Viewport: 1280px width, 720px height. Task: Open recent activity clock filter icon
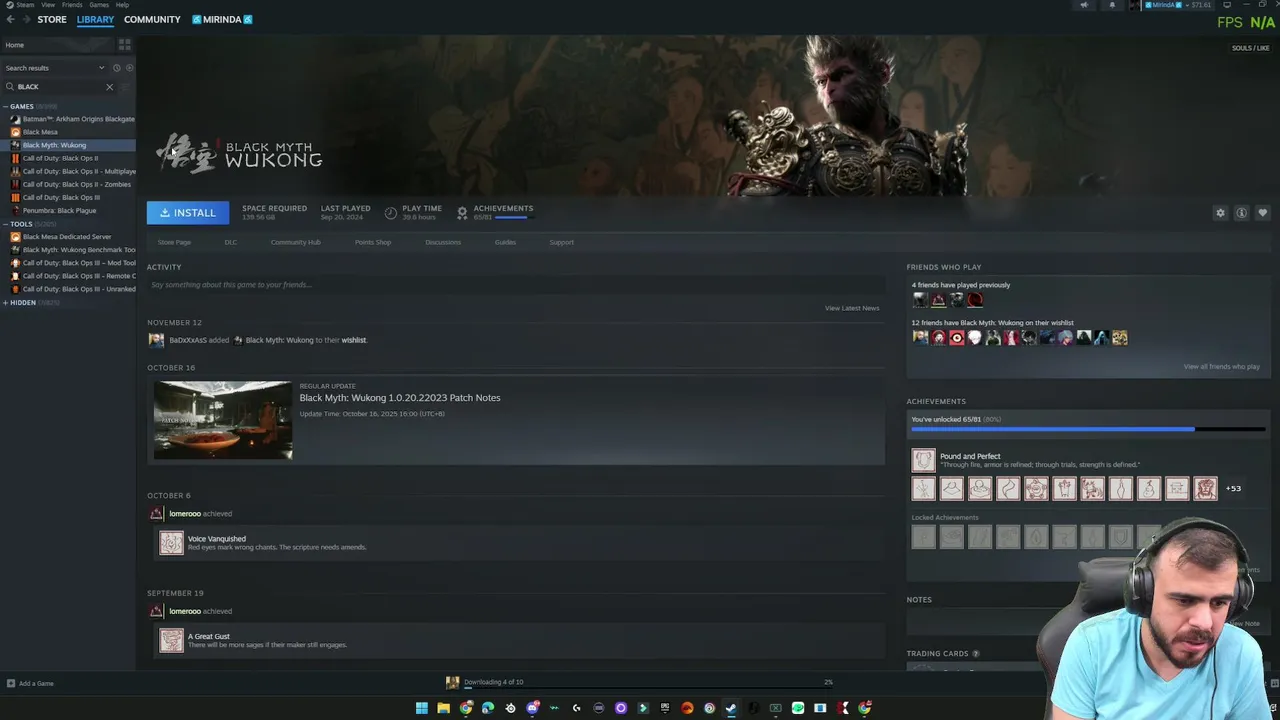(x=116, y=68)
